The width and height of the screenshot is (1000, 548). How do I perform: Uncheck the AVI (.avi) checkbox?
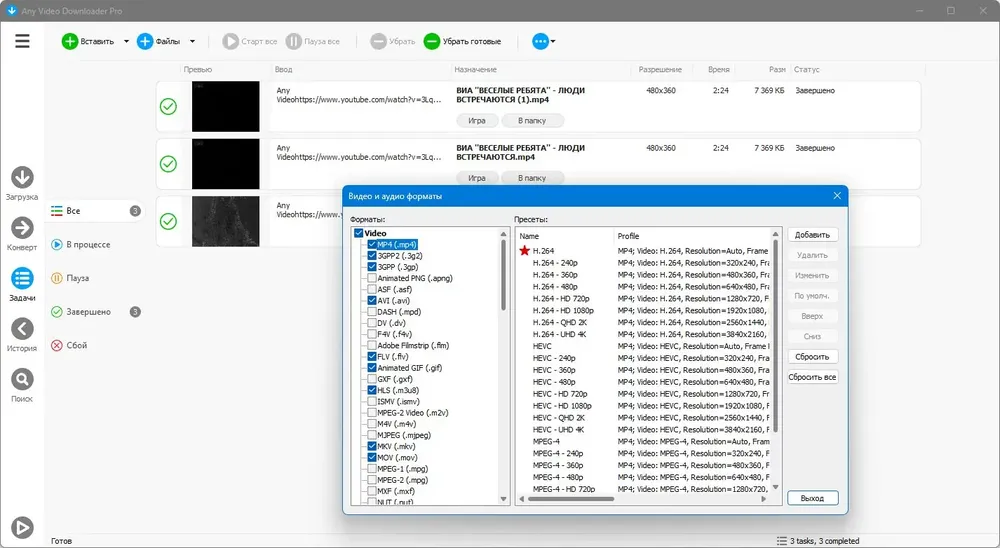pyautogui.click(x=372, y=300)
